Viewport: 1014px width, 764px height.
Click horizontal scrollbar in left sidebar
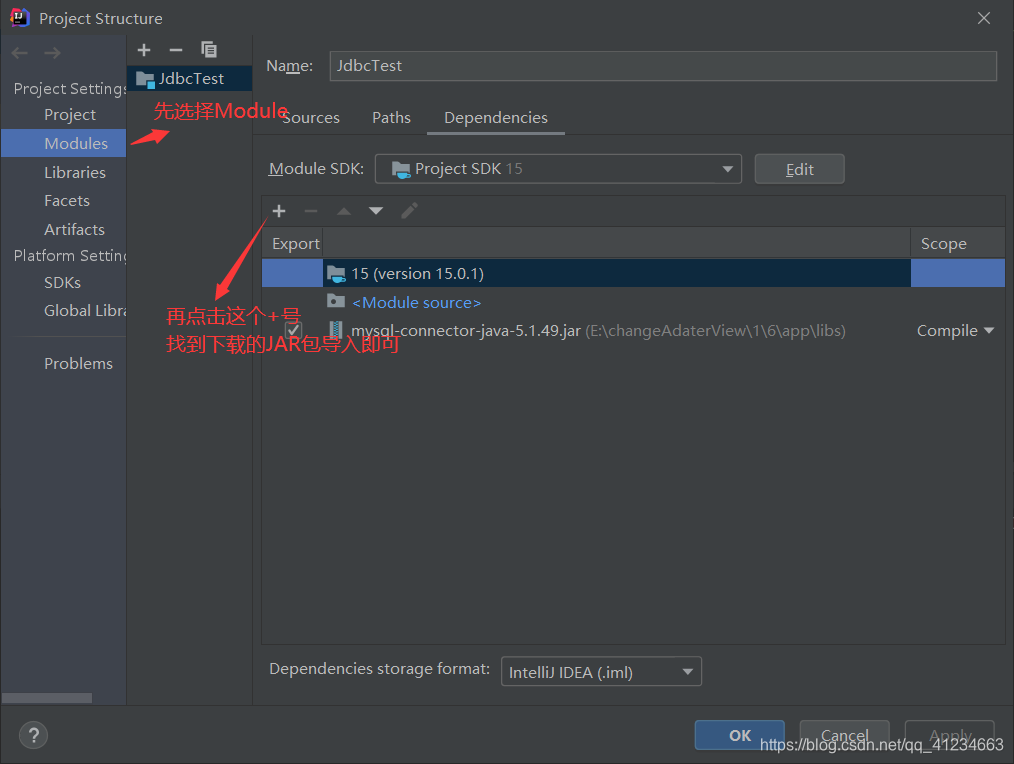pyautogui.click(x=47, y=698)
